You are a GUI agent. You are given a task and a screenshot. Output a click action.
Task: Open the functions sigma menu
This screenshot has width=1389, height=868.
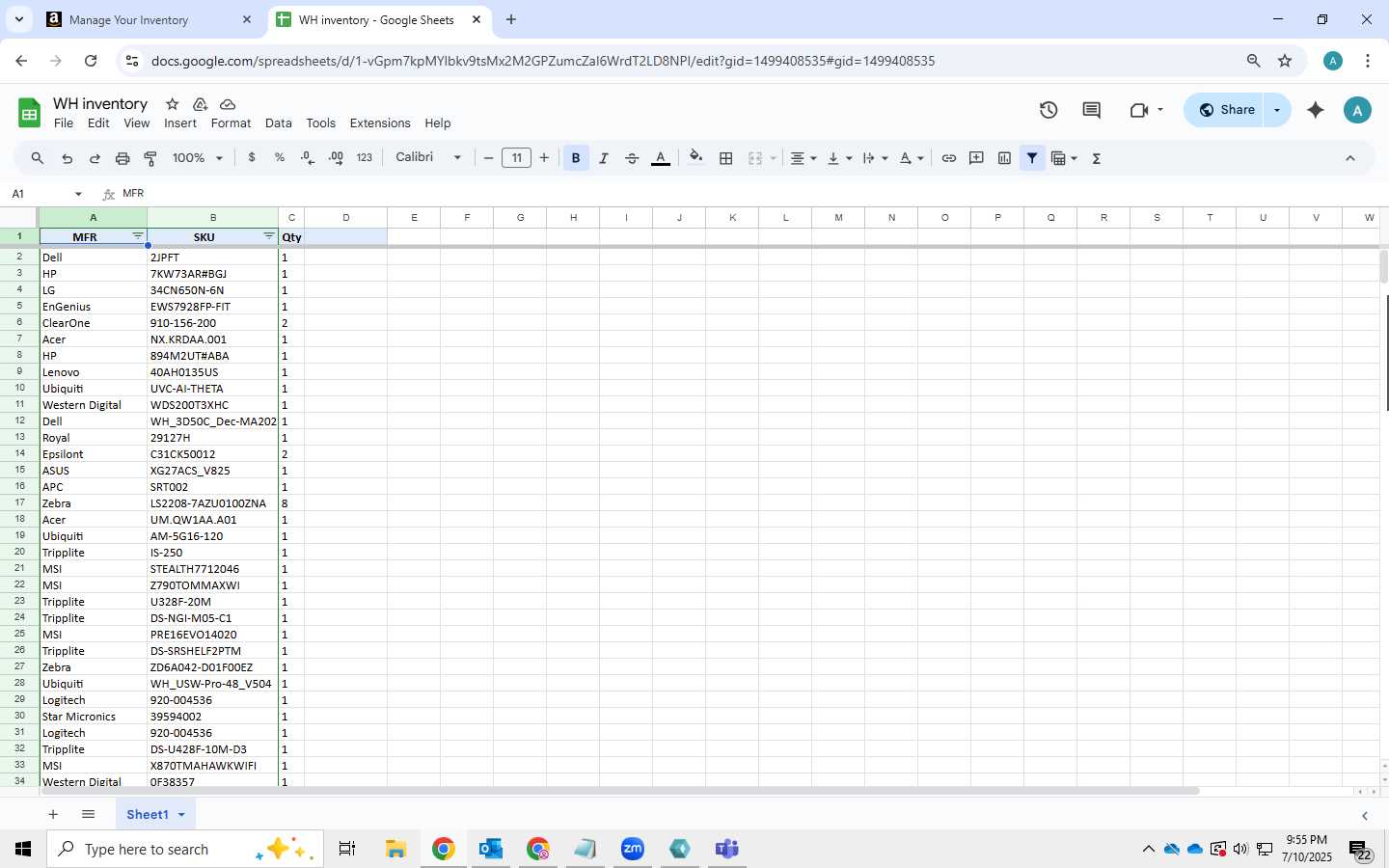[1097, 158]
